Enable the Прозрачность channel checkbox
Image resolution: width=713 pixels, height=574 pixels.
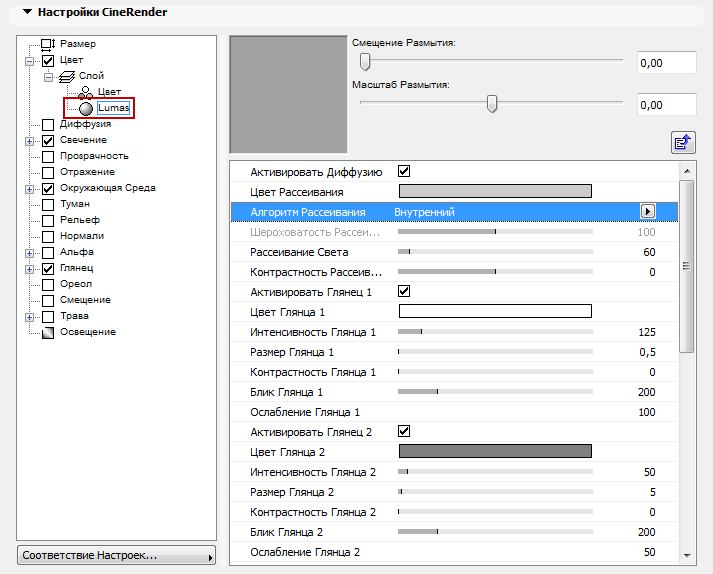pos(48,156)
